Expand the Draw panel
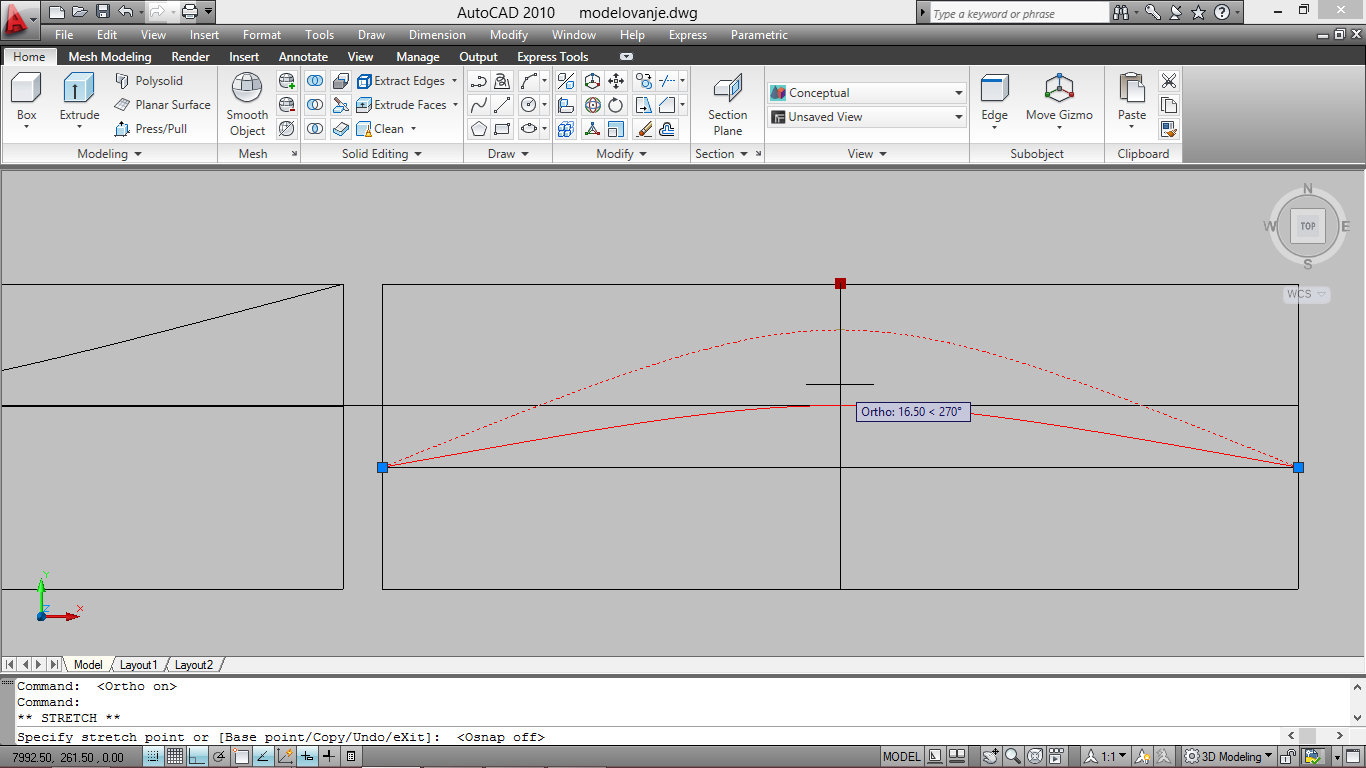This screenshot has height=768, width=1366. (508, 154)
